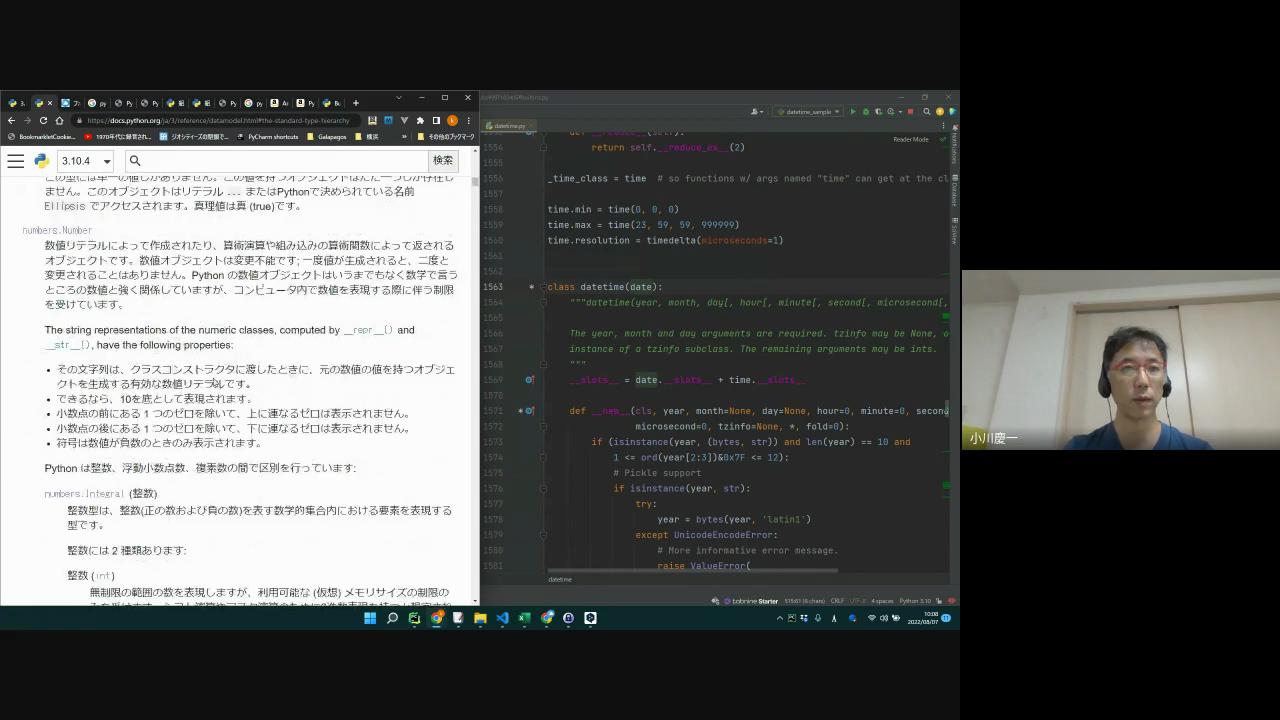Screen dimensions: 1280x720
Task: Stop the running process with red square
Action: [x=910, y=112]
